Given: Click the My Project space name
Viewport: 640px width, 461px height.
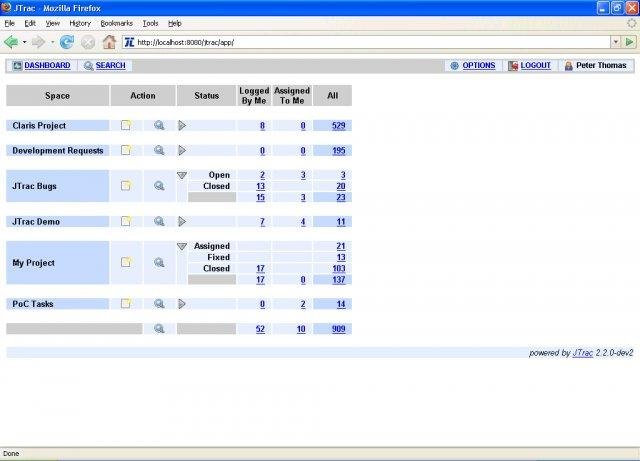Looking at the screenshot, I should (x=33, y=263).
